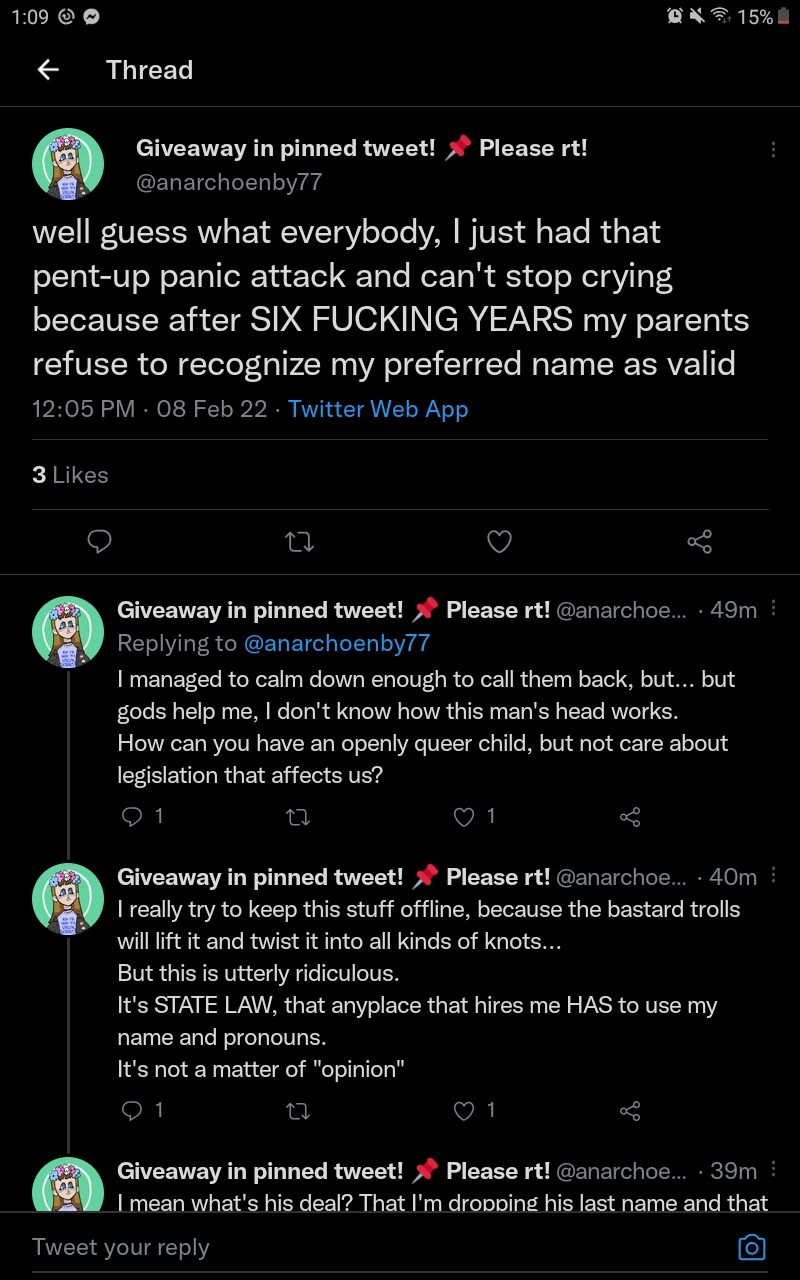The image size is (800, 1280).
Task: Share the STATE LAW reply tweet
Action: [x=630, y=1110]
